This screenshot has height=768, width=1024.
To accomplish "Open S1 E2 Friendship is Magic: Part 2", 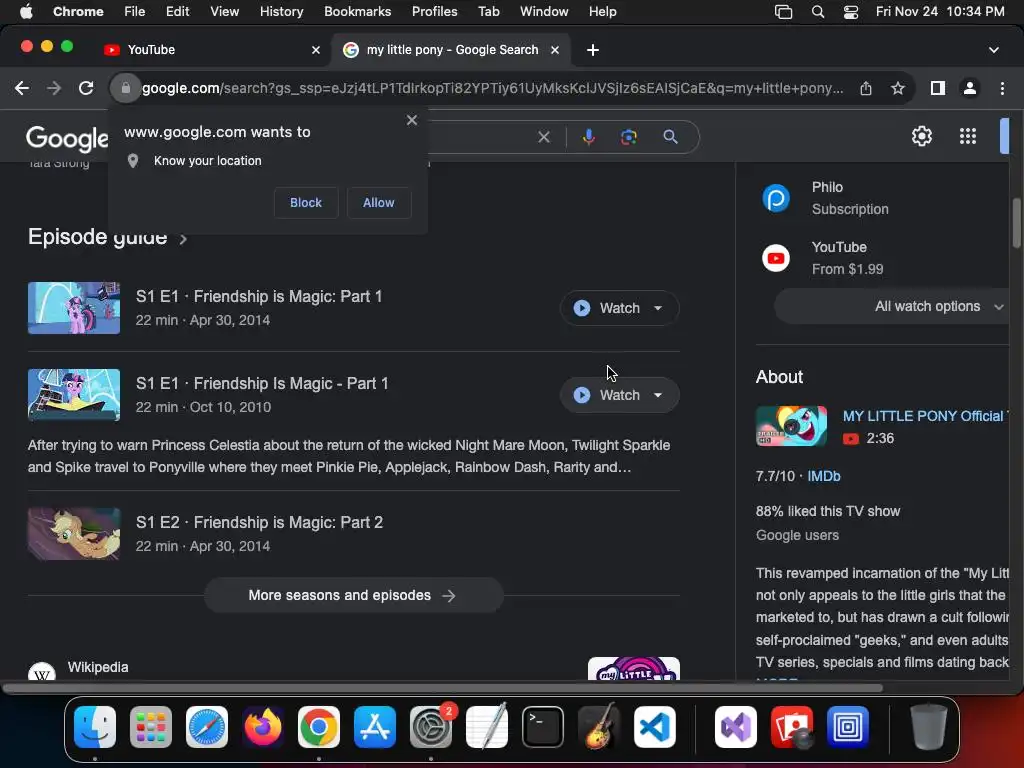I will click(259, 522).
